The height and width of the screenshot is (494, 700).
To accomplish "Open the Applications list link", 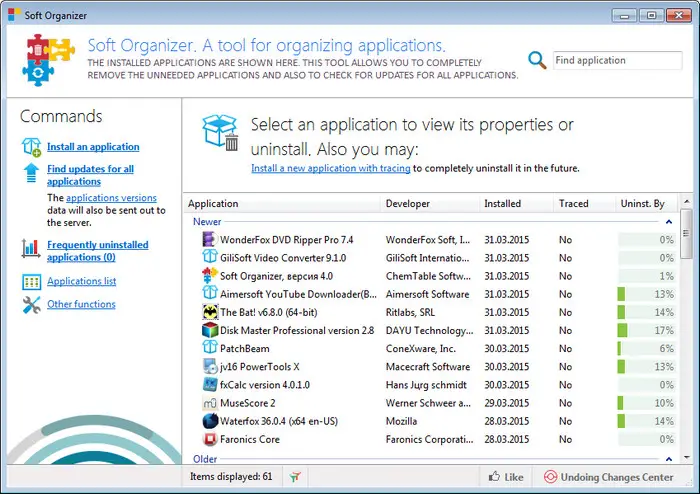I will coord(81,281).
